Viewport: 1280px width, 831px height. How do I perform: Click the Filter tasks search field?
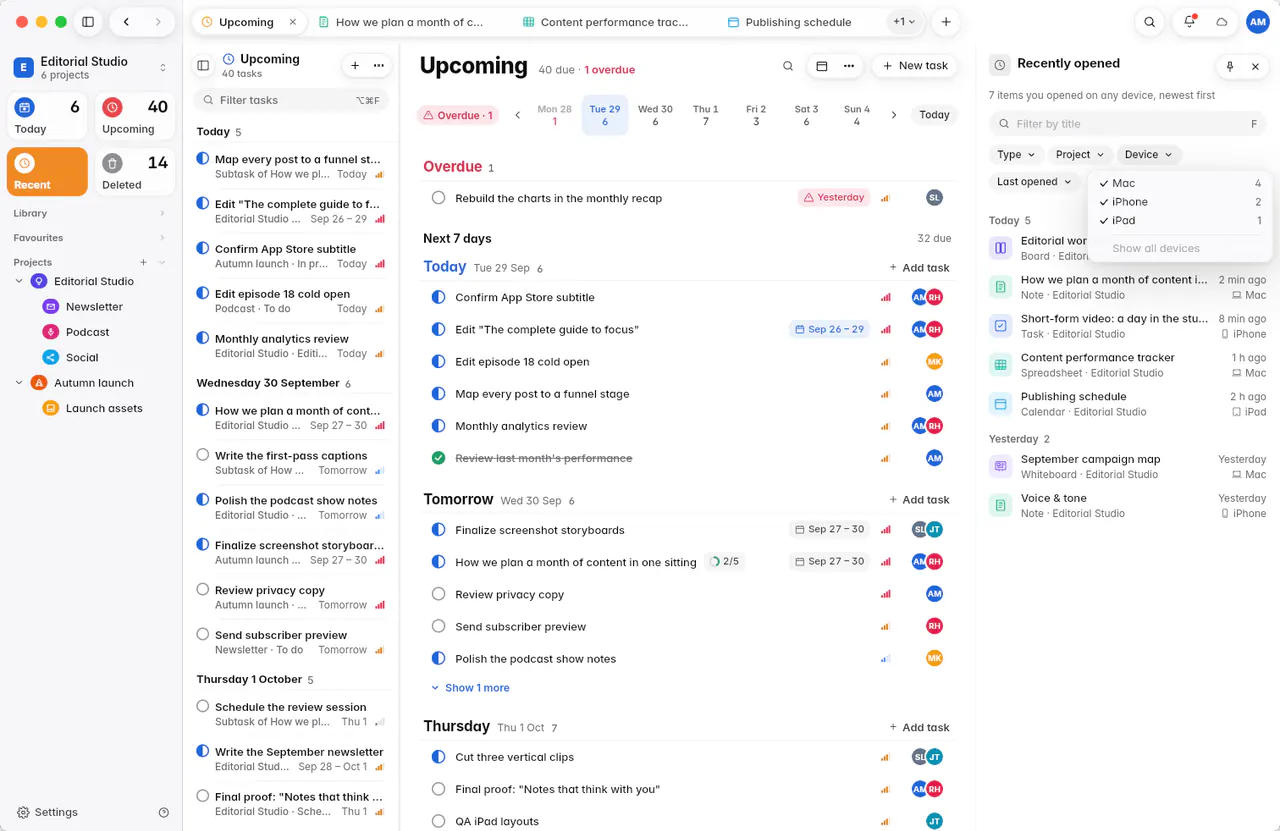point(290,100)
